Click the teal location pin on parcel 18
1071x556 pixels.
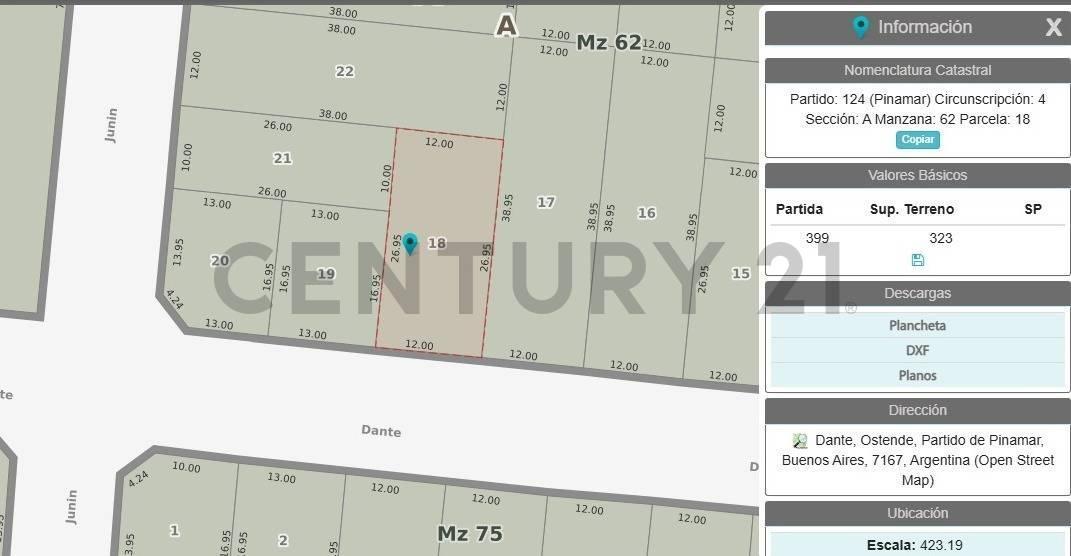tap(410, 244)
